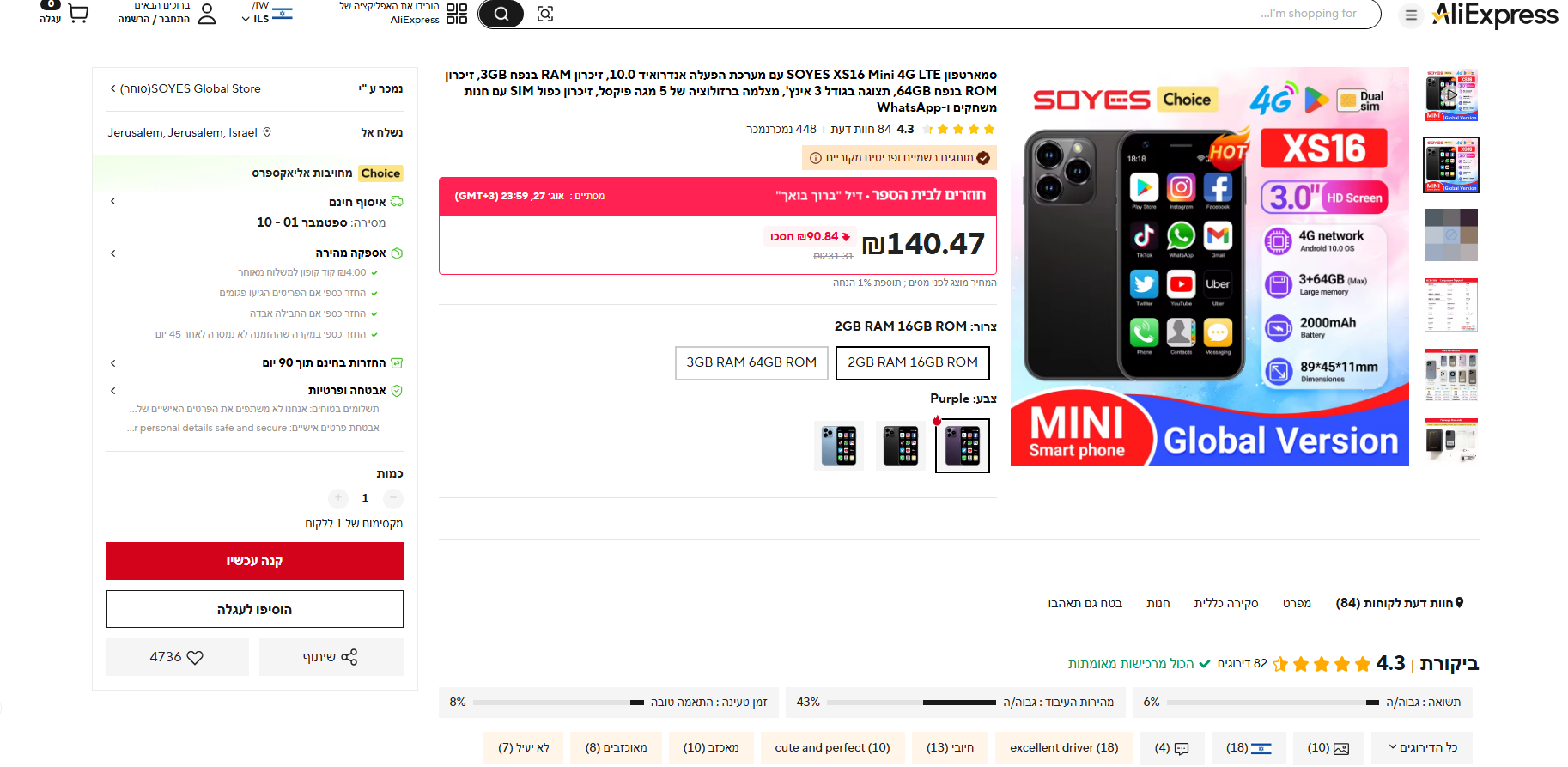Click the Jerusalem, Israel ship-to address
The width and height of the screenshot is (1568, 767).
click(182, 132)
